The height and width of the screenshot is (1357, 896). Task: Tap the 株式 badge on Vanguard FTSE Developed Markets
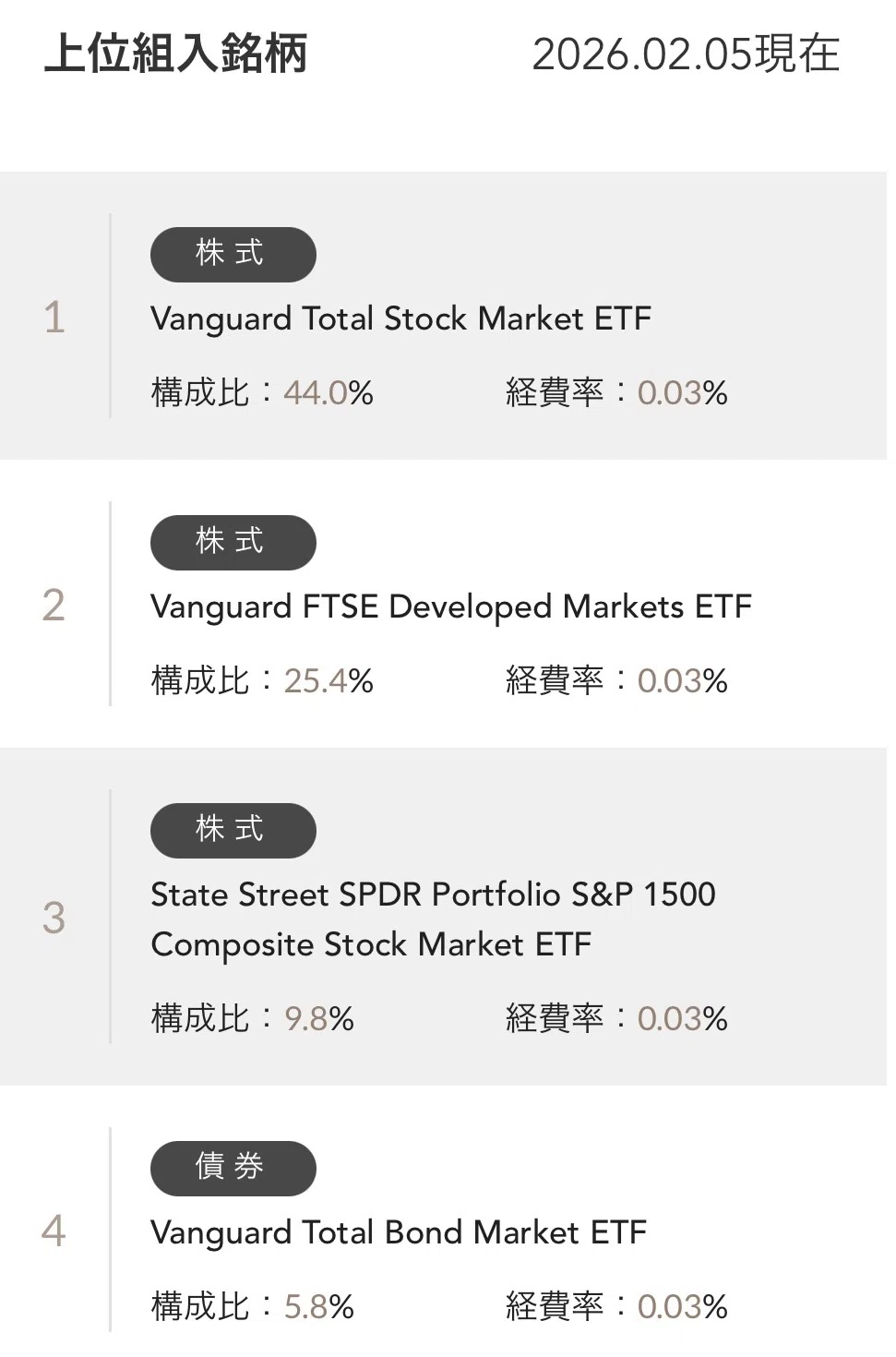[233, 542]
